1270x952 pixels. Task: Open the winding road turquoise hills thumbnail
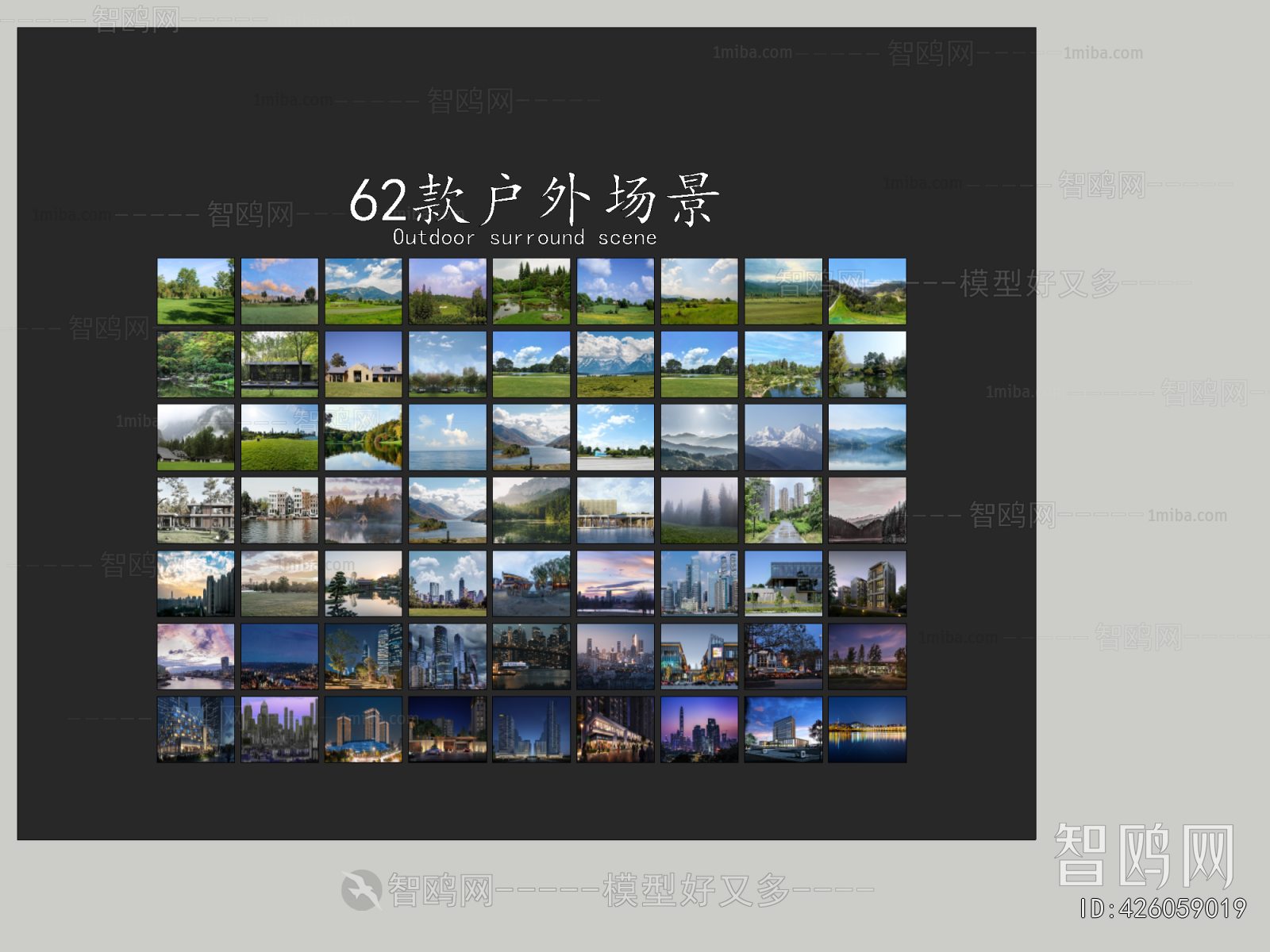click(x=867, y=291)
